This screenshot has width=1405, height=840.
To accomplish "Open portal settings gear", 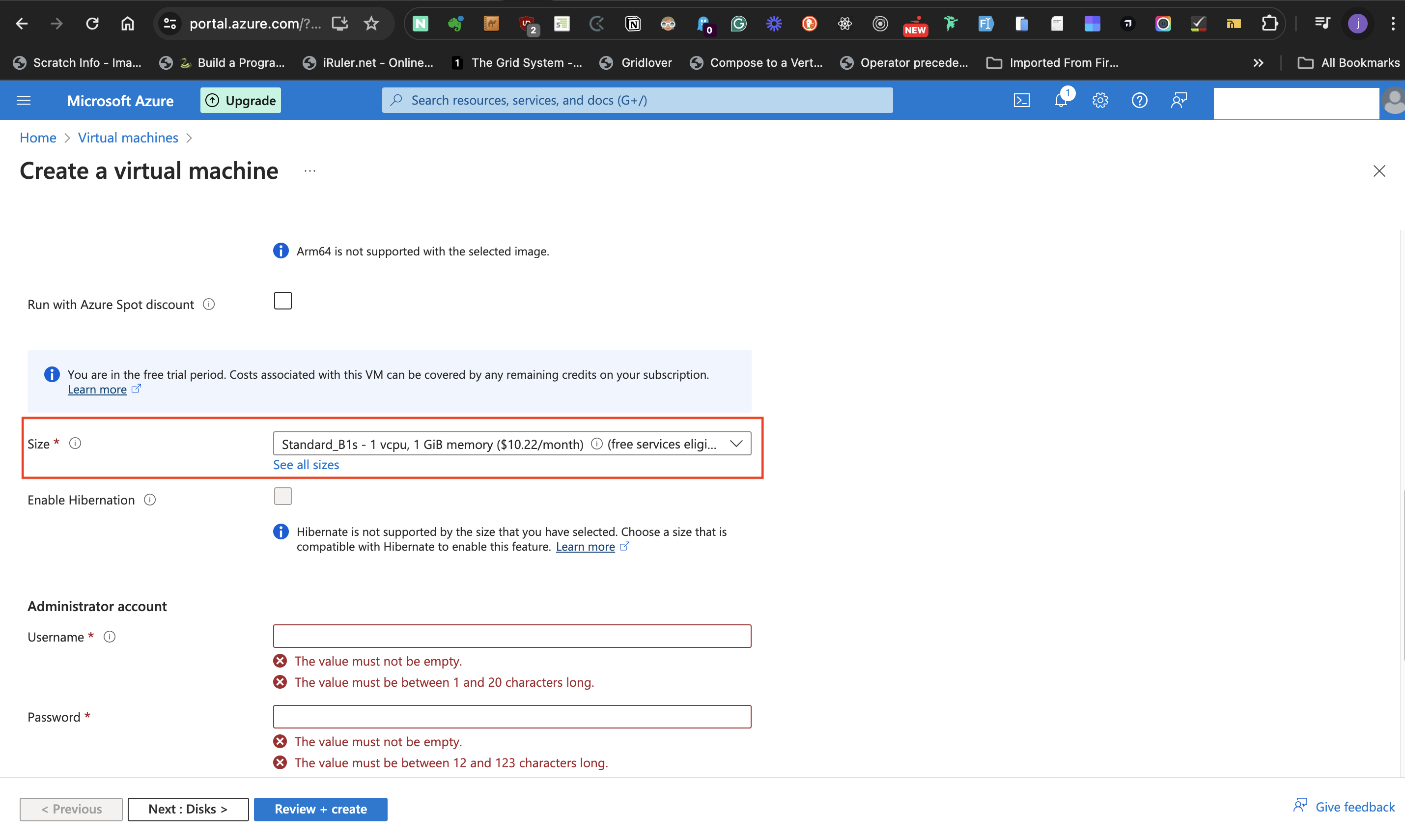I will click(1100, 100).
